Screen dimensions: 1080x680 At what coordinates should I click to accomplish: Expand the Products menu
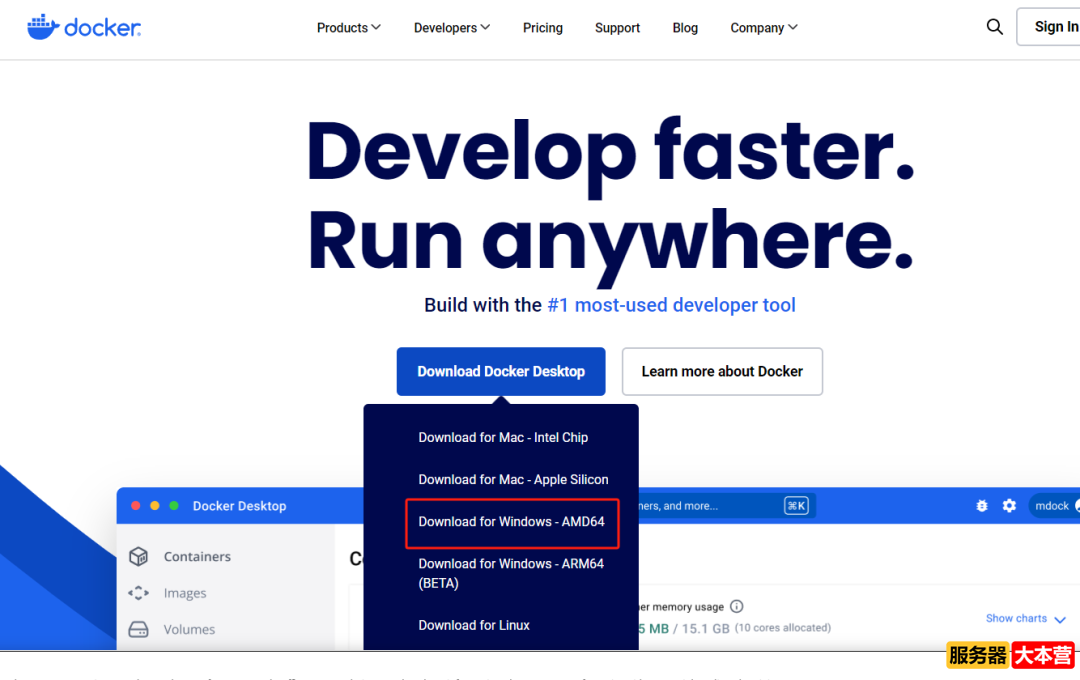[x=349, y=28]
